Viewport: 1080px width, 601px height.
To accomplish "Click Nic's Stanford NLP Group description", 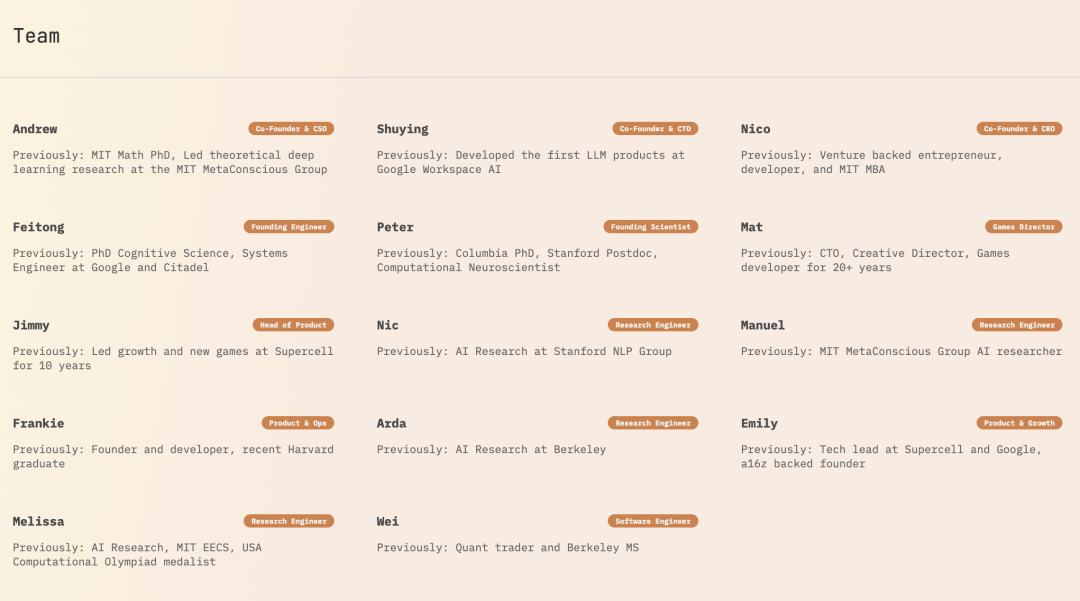I will click(x=524, y=351).
